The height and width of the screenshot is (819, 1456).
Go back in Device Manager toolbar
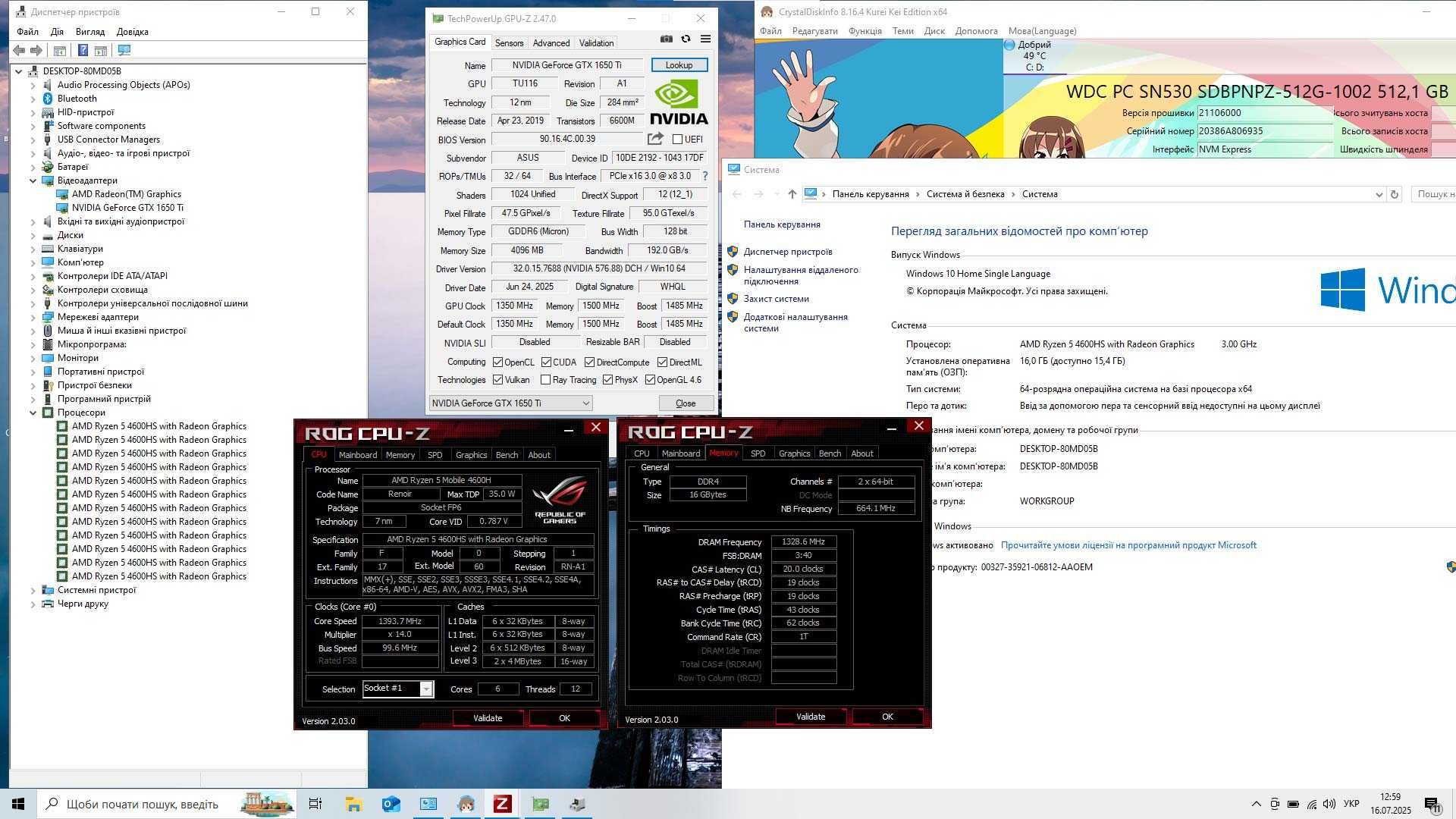(x=19, y=51)
